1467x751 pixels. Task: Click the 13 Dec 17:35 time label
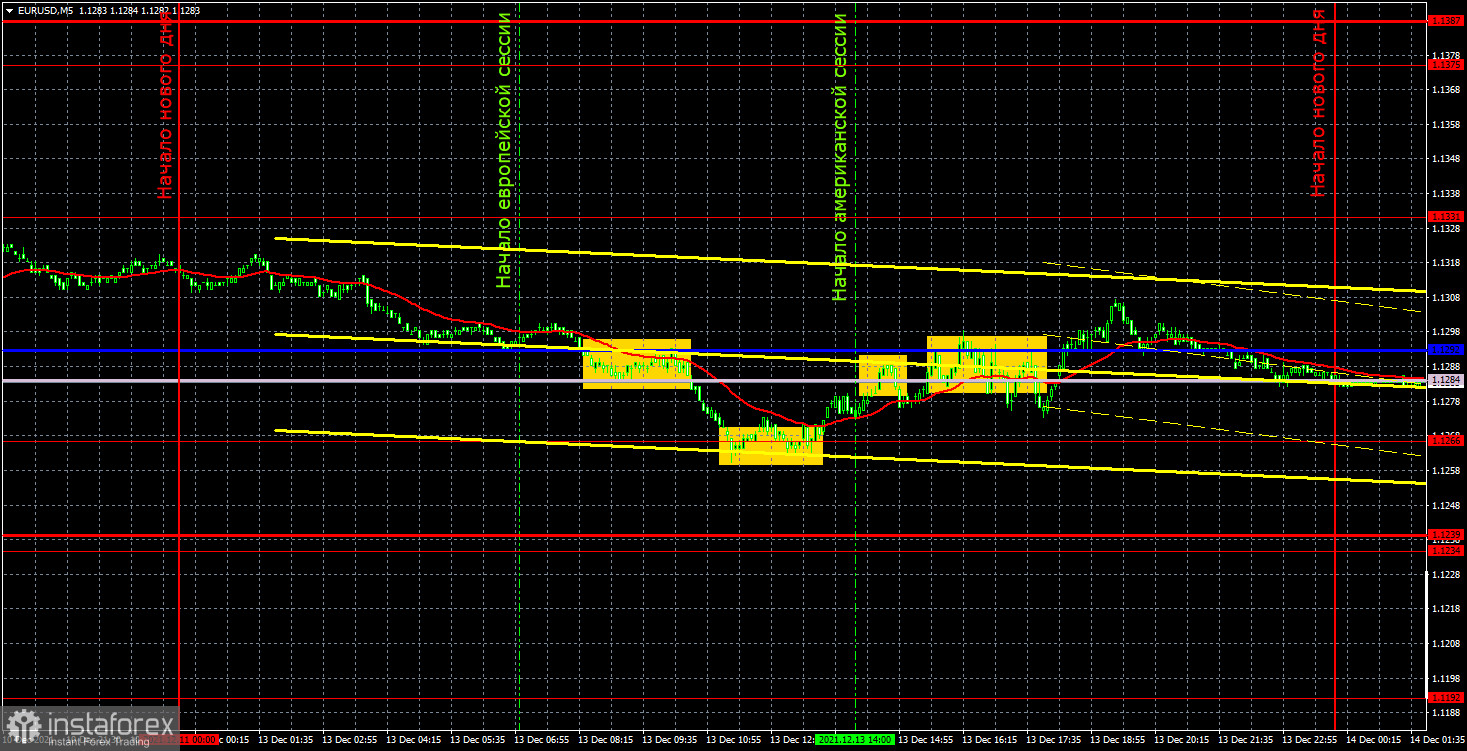click(x=1056, y=740)
